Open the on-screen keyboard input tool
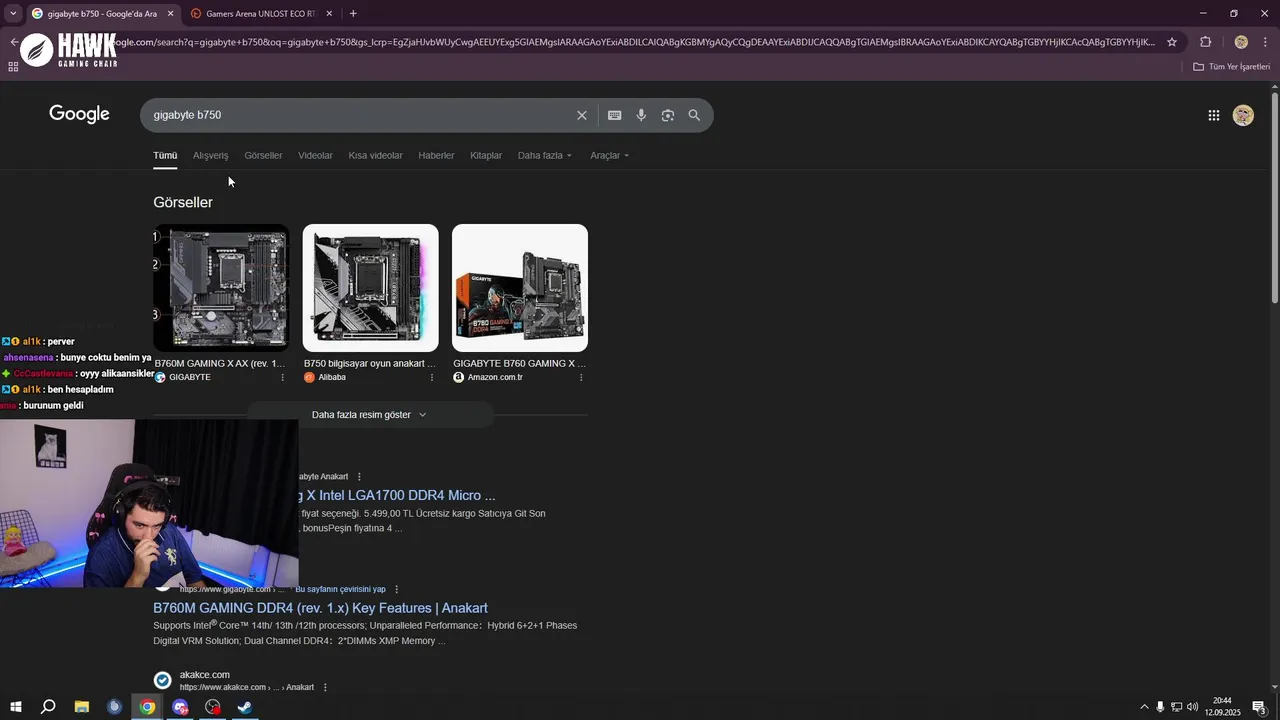 [x=615, y=115]
